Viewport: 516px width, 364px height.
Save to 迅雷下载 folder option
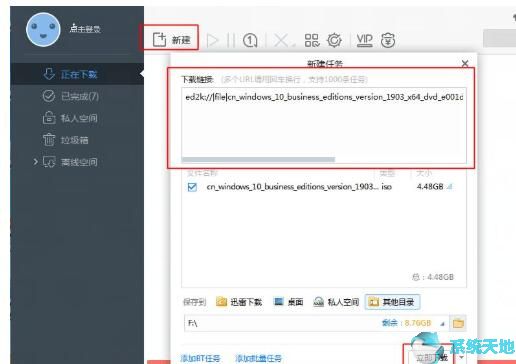tap(239, 302)
